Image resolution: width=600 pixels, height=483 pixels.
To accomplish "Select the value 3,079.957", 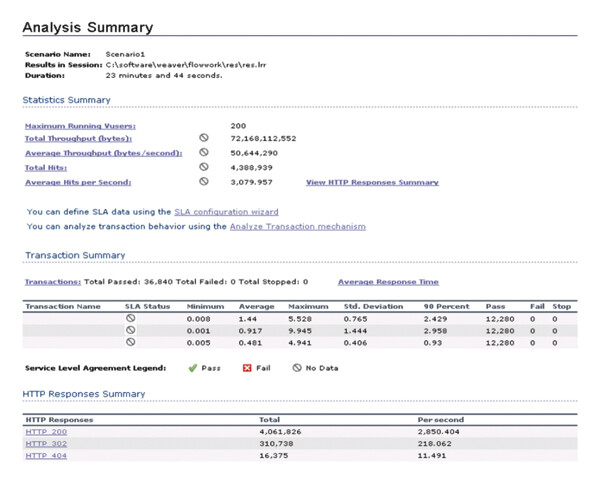I will [x=251, y=182].
